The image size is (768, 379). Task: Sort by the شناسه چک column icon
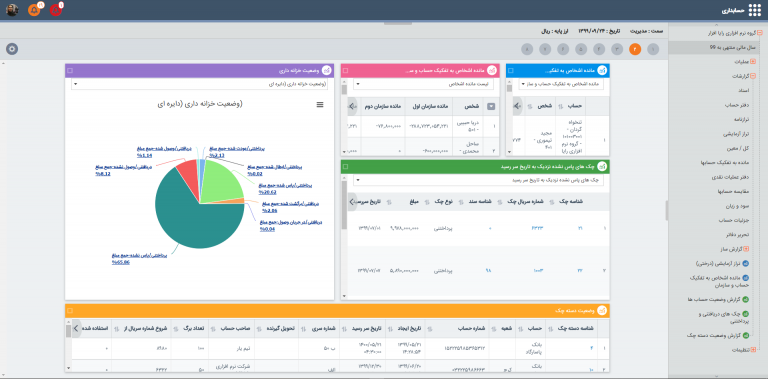(551, 201)
